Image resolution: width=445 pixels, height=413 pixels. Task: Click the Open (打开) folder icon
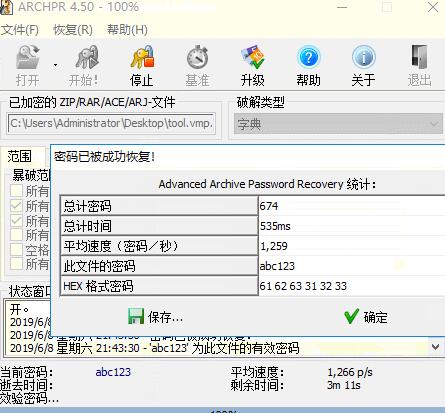tap(28, 58)
